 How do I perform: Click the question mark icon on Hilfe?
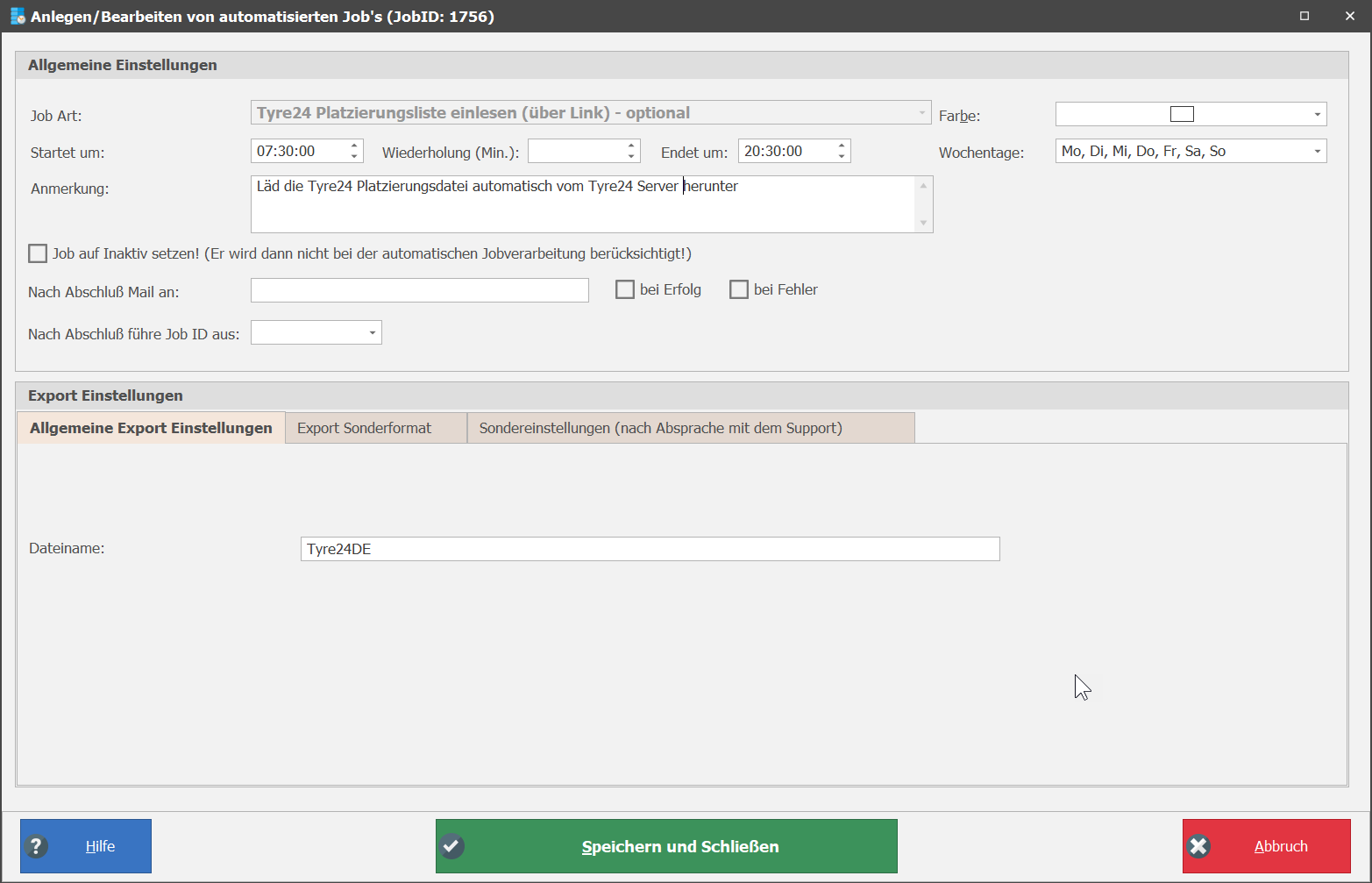pyautogui.click(x=36, y=846)
